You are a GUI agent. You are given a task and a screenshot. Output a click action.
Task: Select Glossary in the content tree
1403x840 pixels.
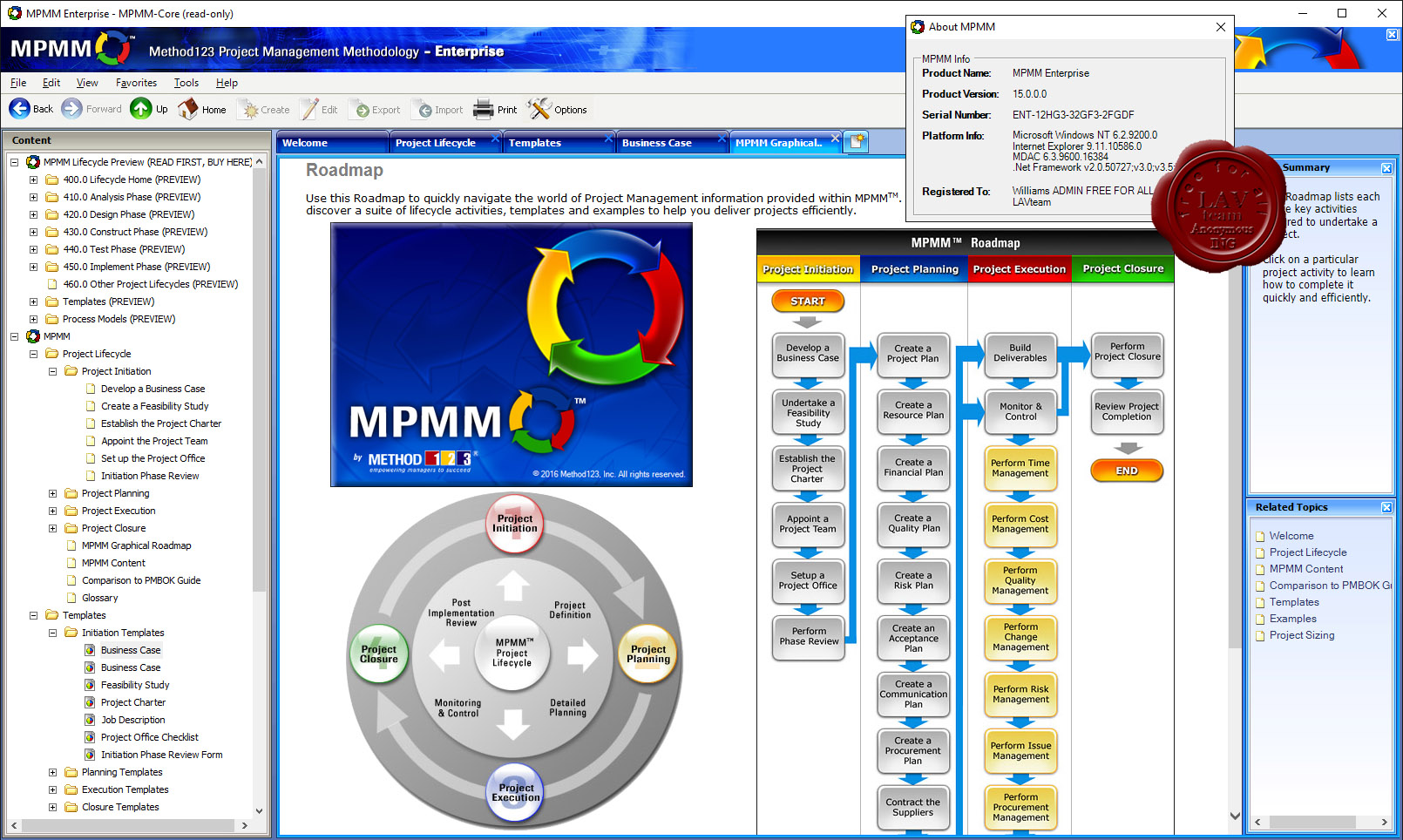(x=100, y=598)
